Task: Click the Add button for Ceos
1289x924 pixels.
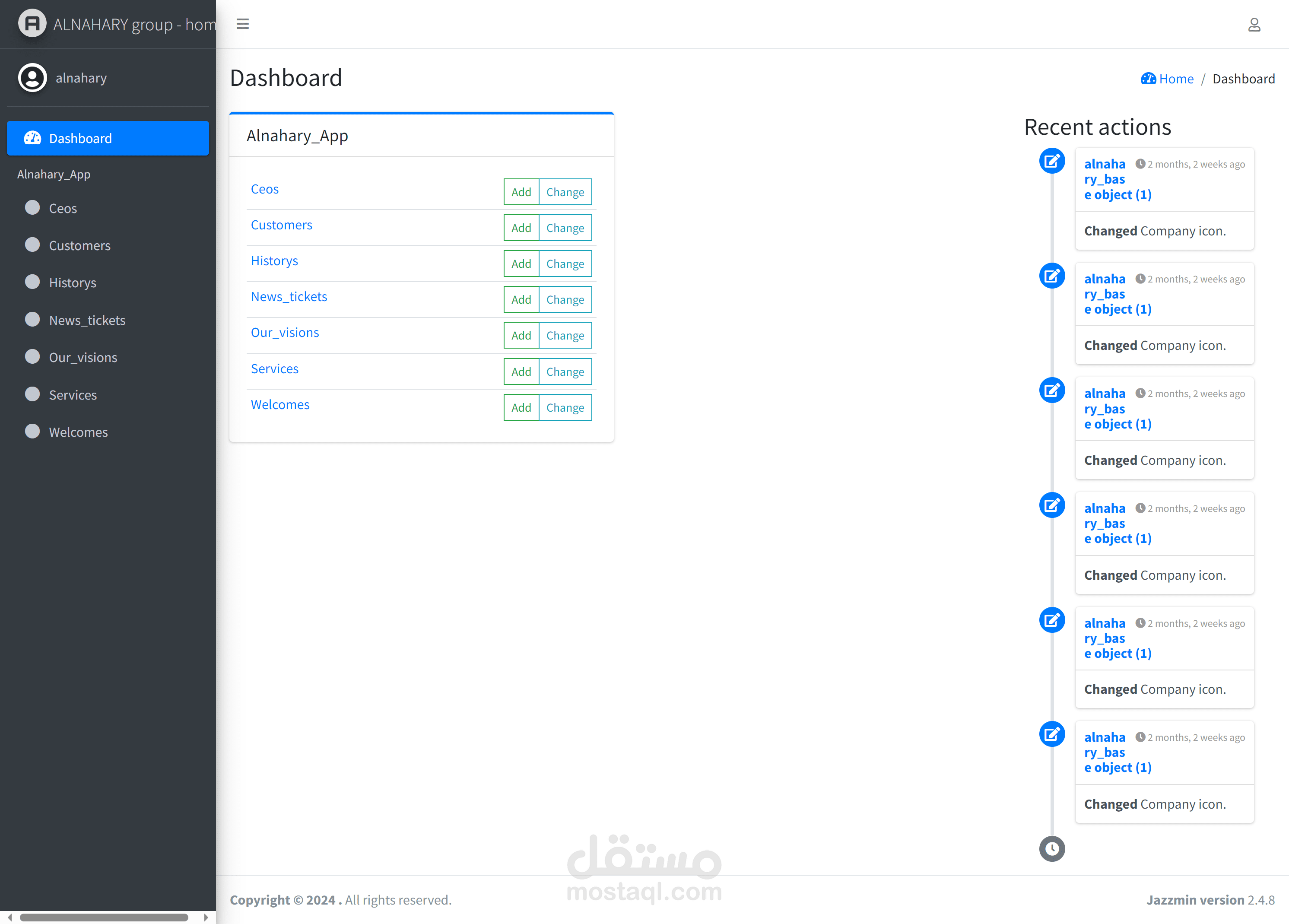Action: (521, 192)
